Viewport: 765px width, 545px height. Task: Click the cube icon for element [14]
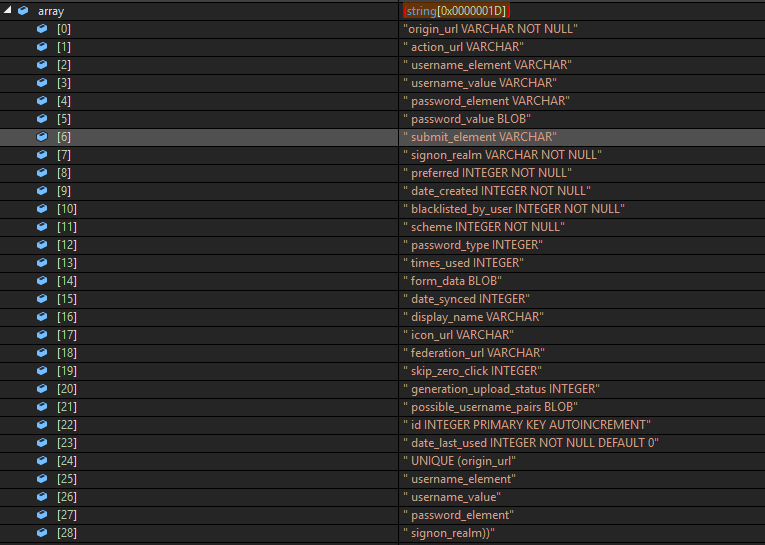pyautogui.click(x=42, y=280)
